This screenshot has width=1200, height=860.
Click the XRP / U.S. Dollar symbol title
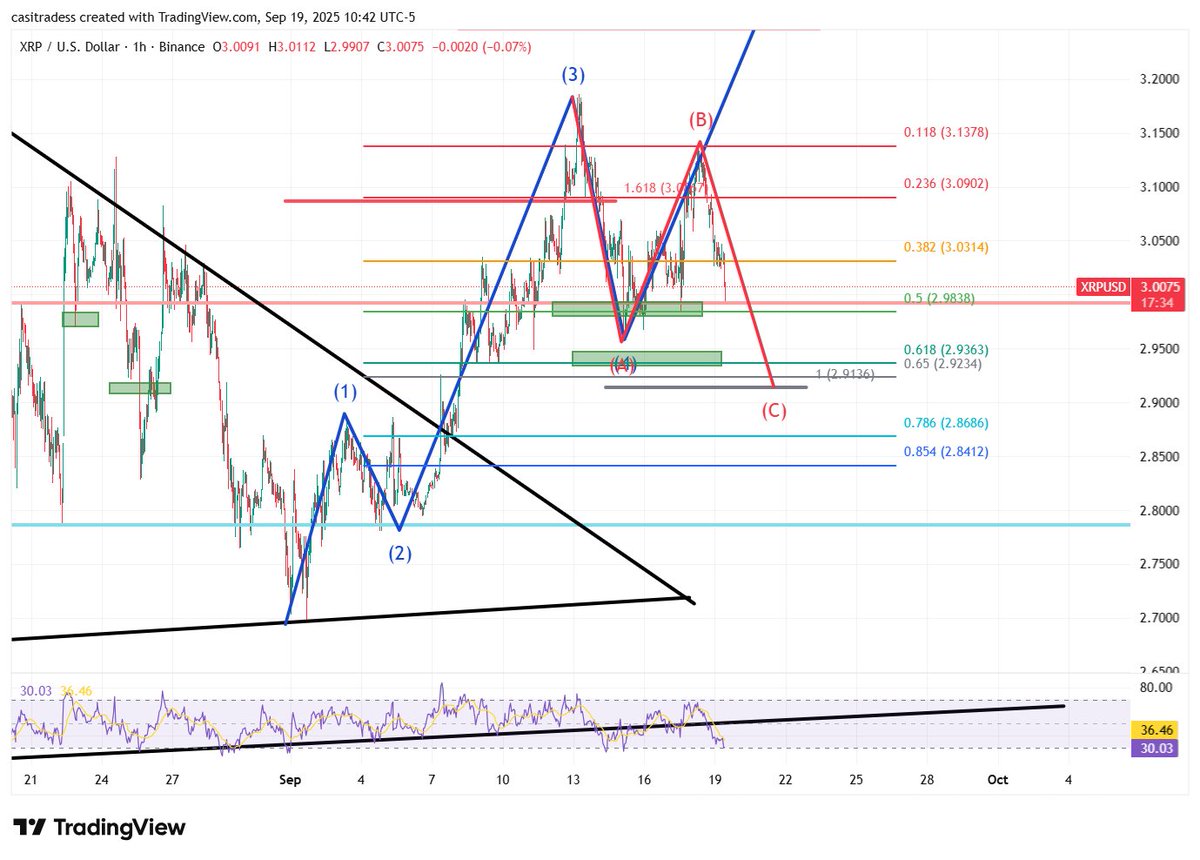click(70, 46)
